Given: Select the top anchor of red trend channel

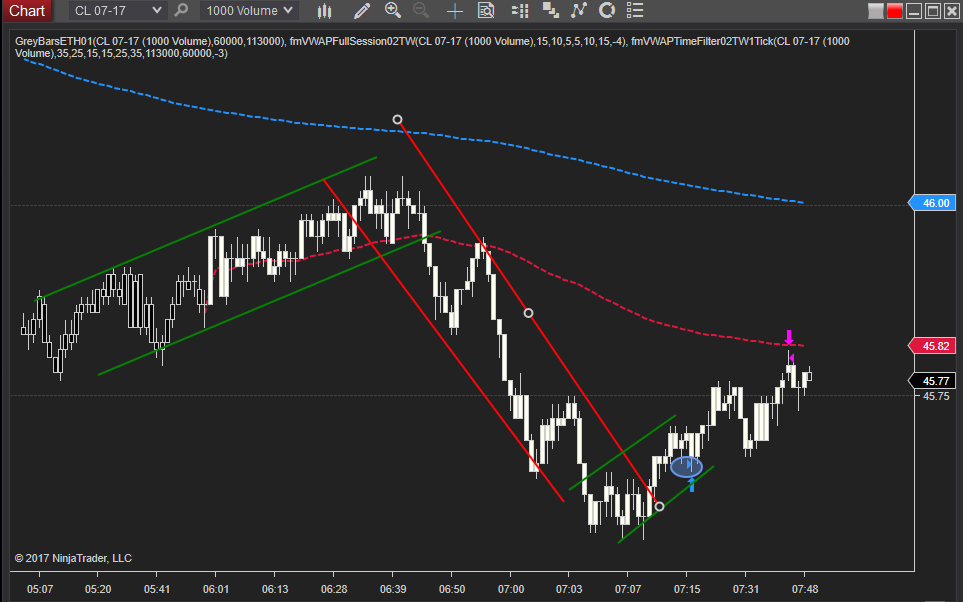Looking at the screenshot, I should coord(397,119).
